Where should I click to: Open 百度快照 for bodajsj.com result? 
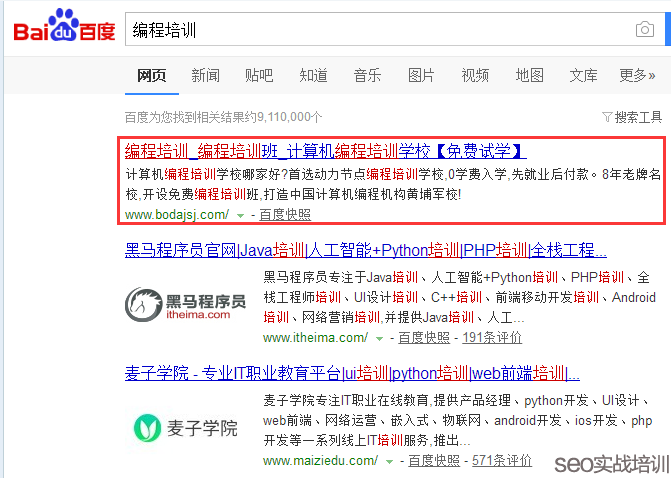[285, 214]
